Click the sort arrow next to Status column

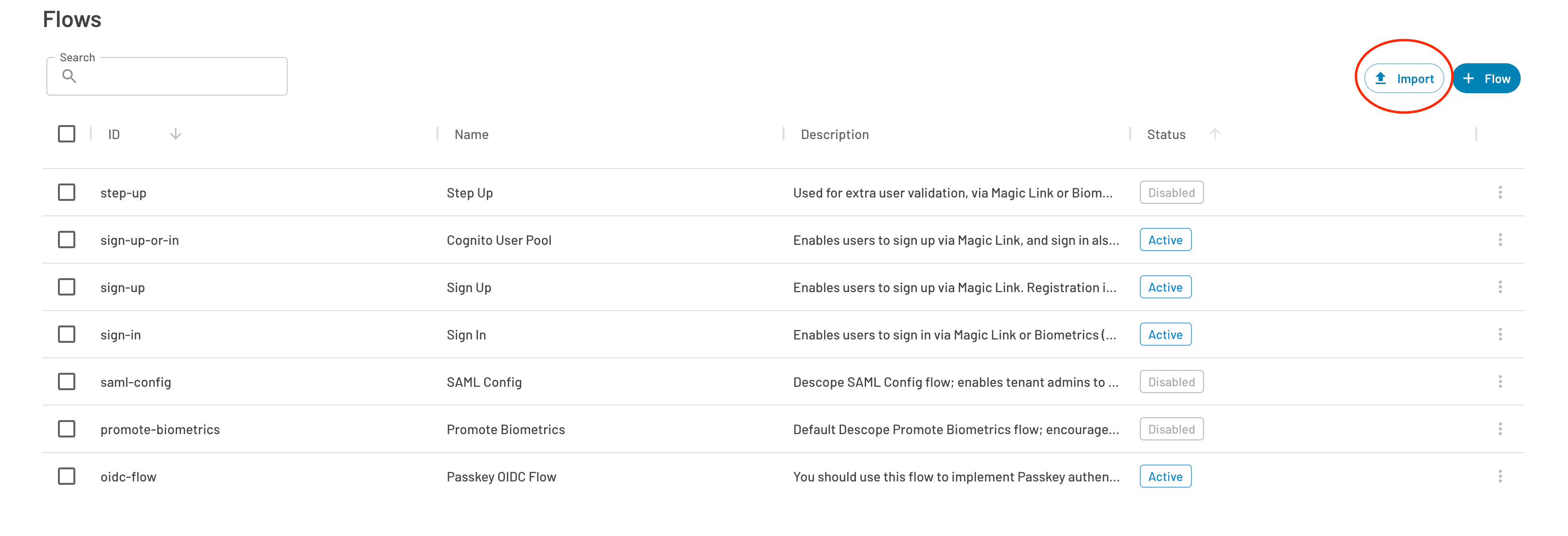[1215, 134]
